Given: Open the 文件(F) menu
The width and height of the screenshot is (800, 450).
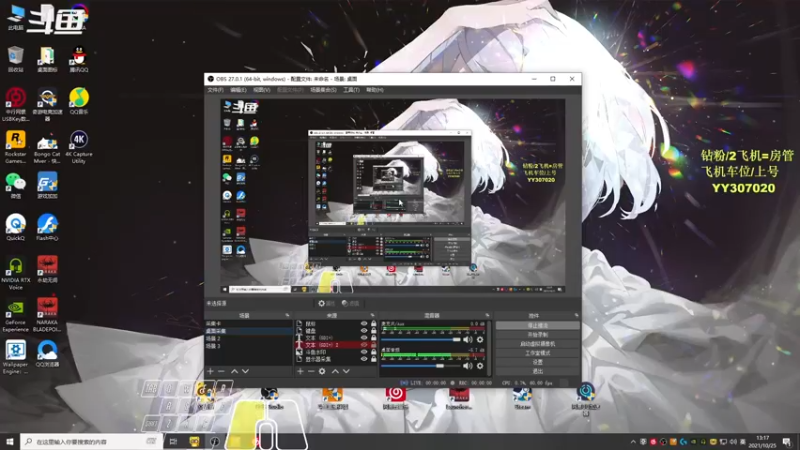Looking at the screenshot, I should (x=215, y=90).
